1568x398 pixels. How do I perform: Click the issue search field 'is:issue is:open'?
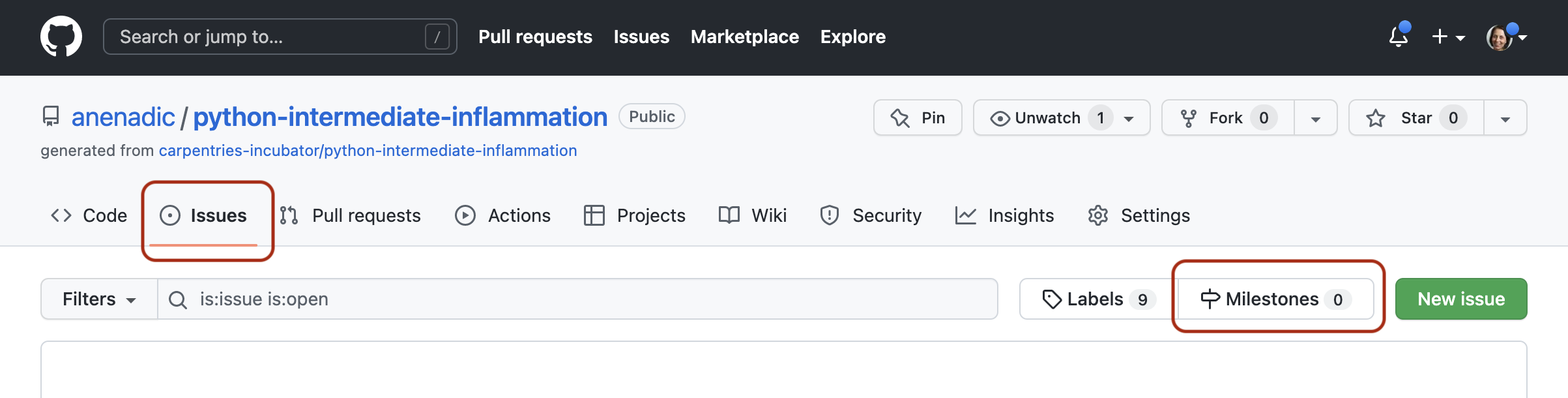[x=577, y=299]
